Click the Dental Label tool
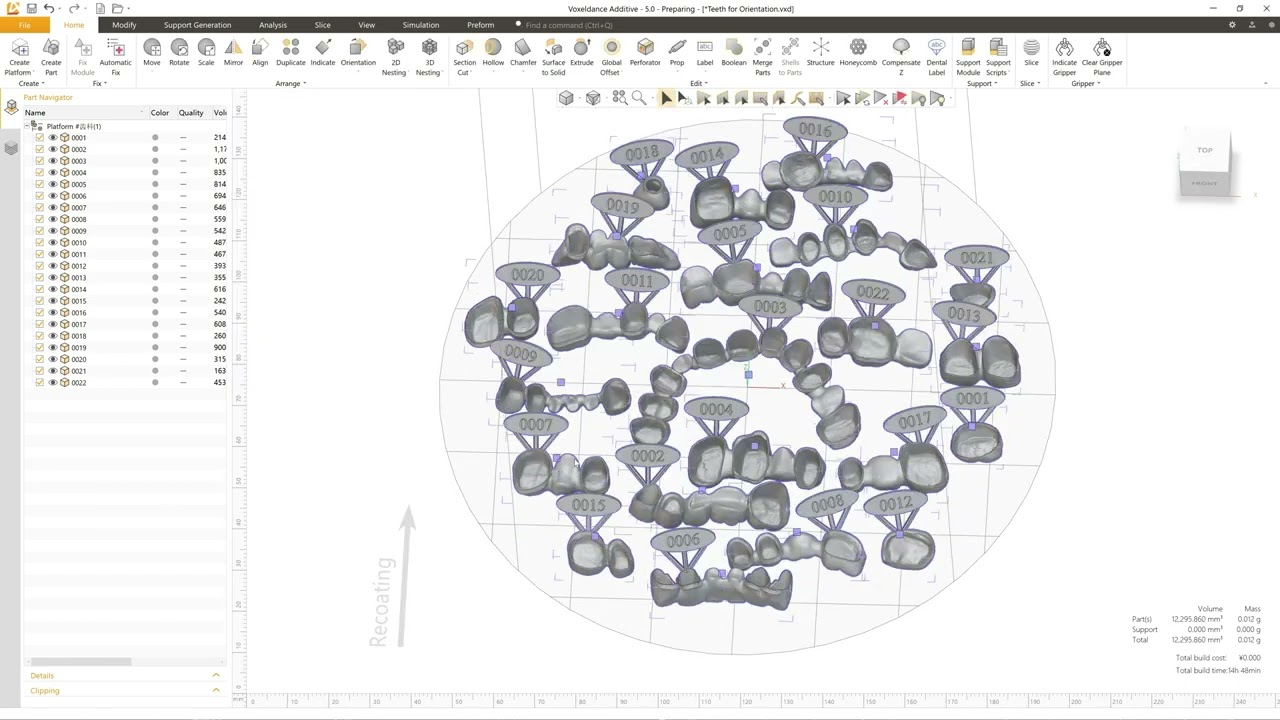 tap(937, 57)
